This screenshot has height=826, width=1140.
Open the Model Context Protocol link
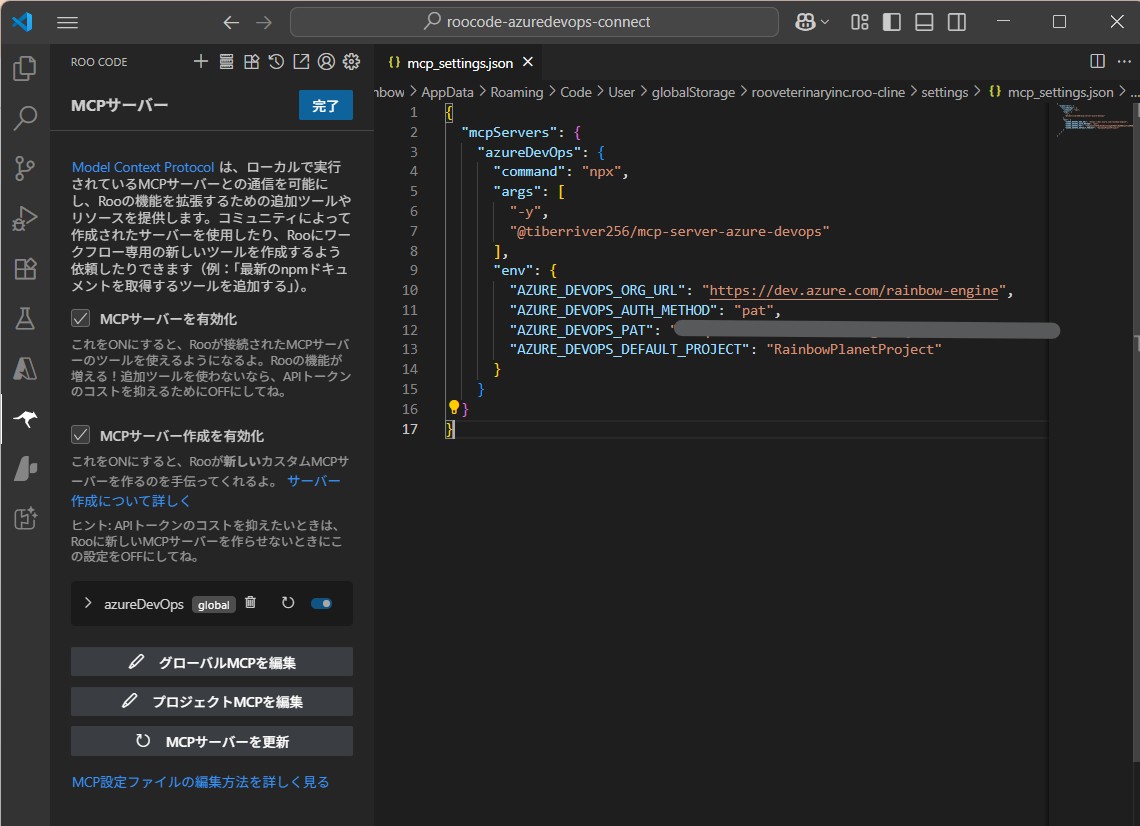[x=143, y=167]
